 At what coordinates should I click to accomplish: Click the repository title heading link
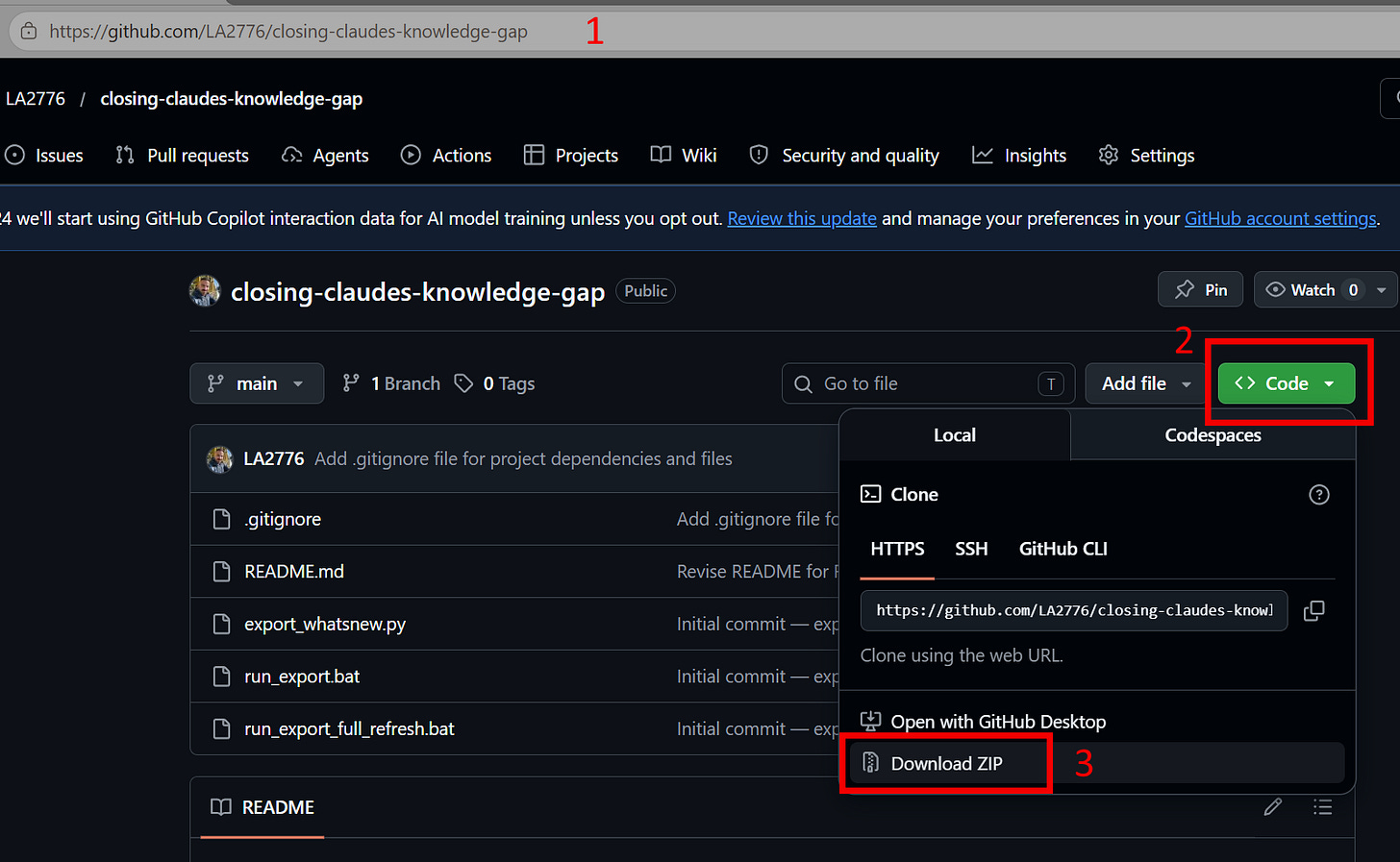(x=417, y=292)
